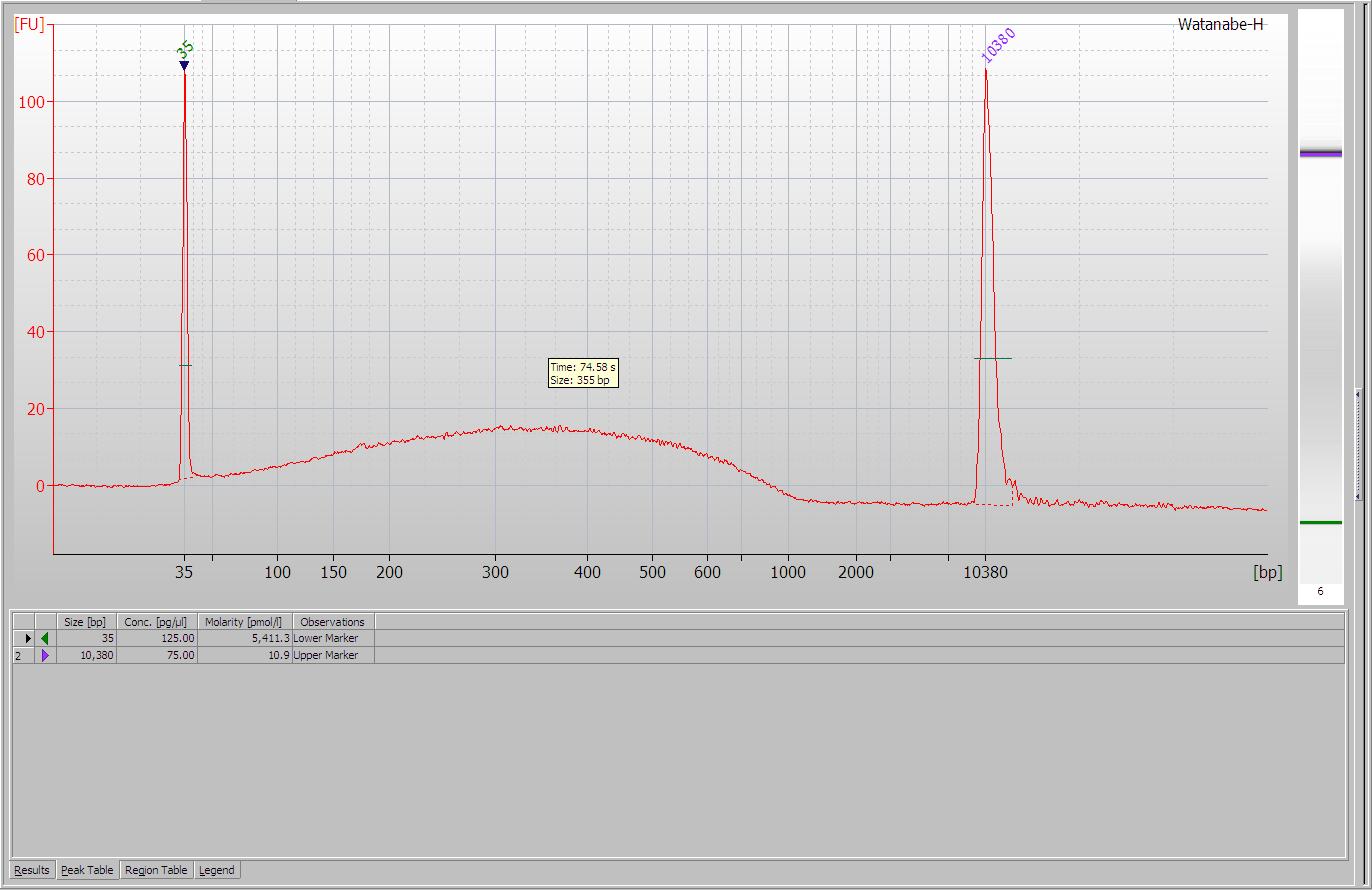
Task: Click the Molarity [pmol/l] column header
Action: click(244, 622)
